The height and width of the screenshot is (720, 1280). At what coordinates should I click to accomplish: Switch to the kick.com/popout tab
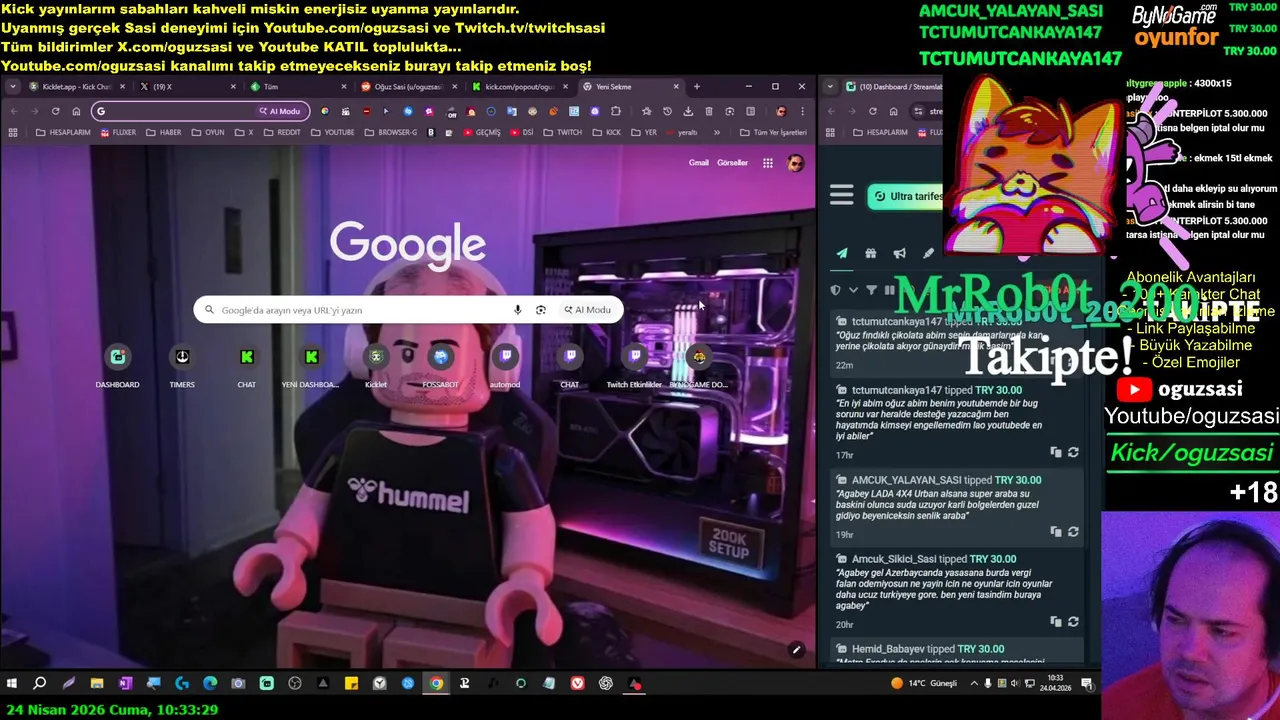coord(519,87)
